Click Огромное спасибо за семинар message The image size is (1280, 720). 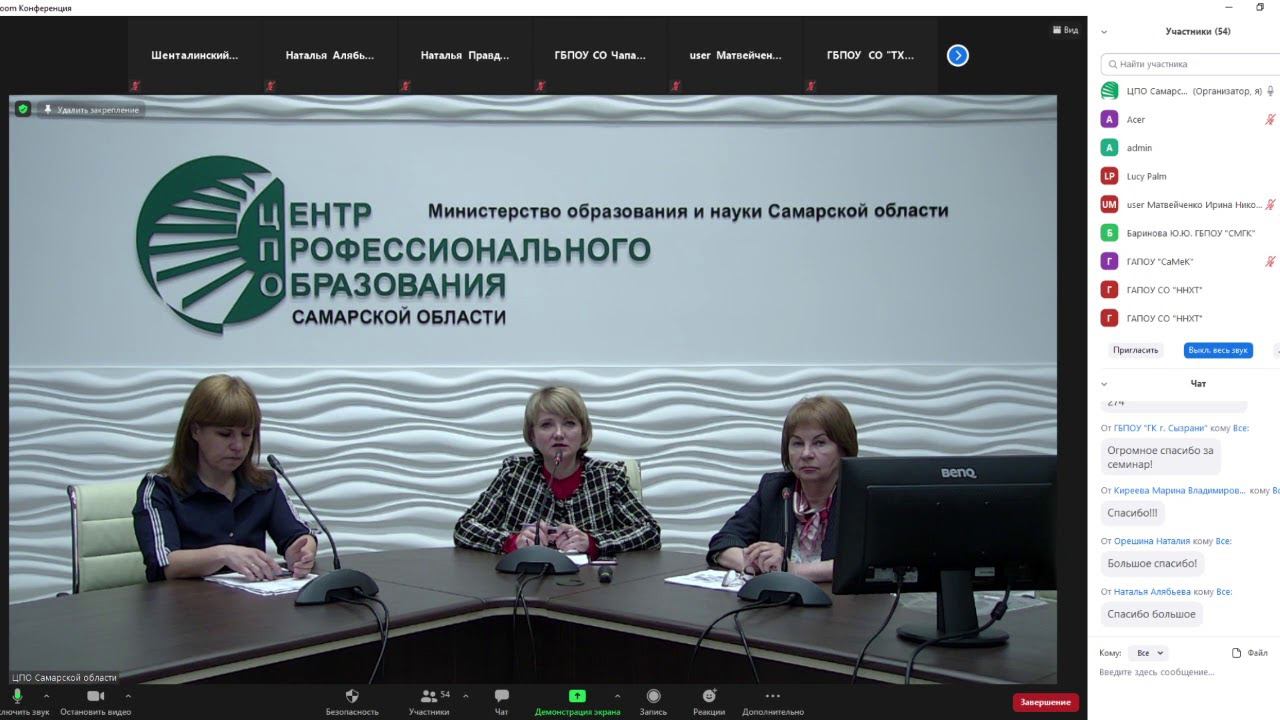(x=1160, y=457)
